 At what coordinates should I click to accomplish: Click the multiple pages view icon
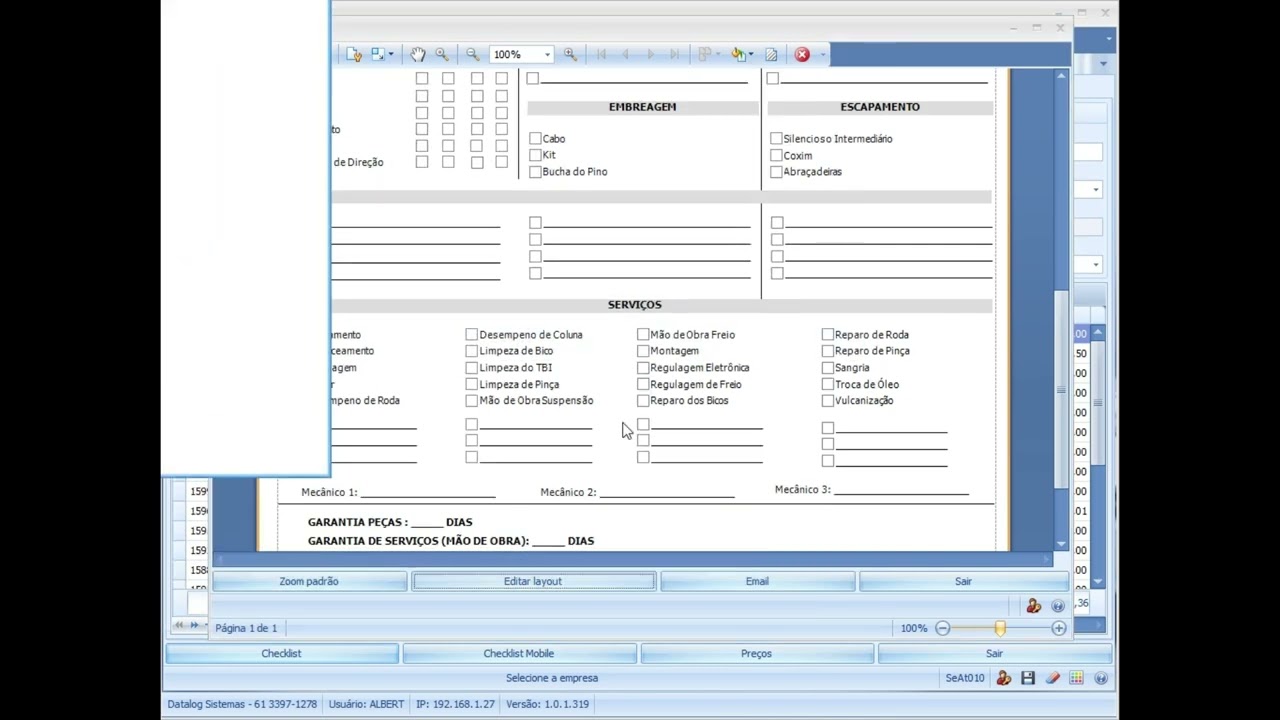click(x=705, y=54)
